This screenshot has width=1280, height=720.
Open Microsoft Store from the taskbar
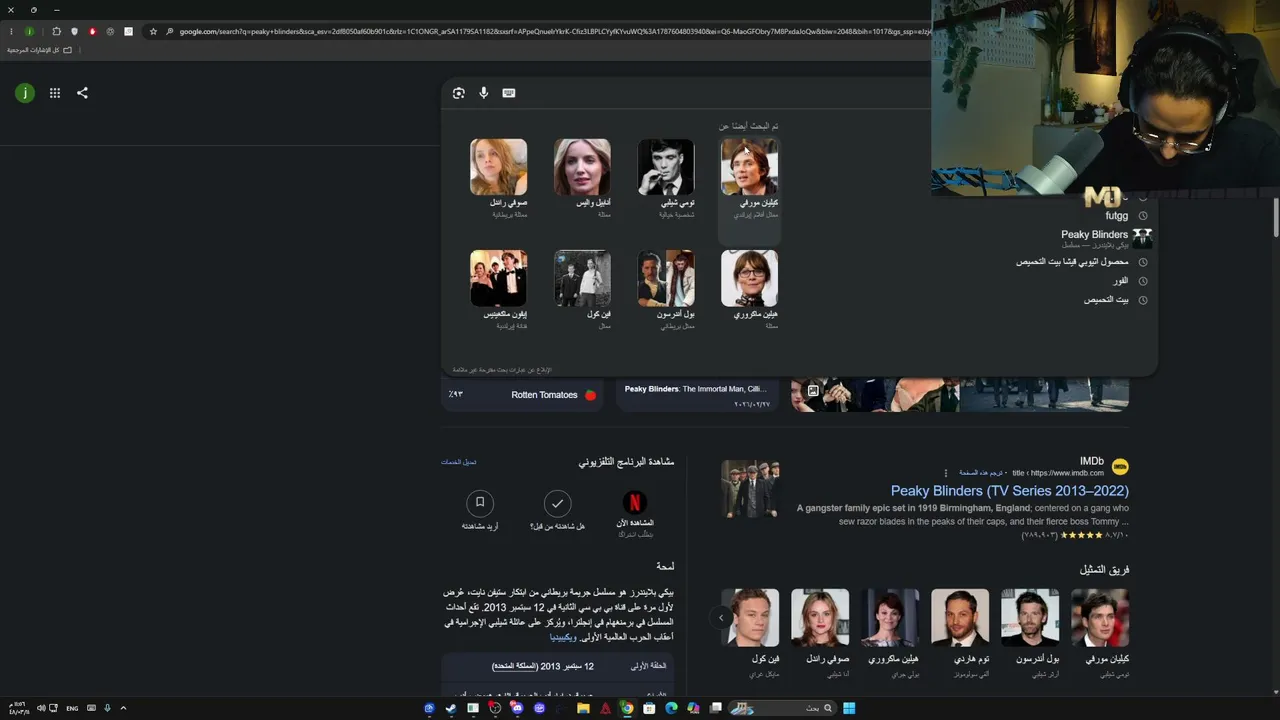pyautogui.click(x=649, y=708)
